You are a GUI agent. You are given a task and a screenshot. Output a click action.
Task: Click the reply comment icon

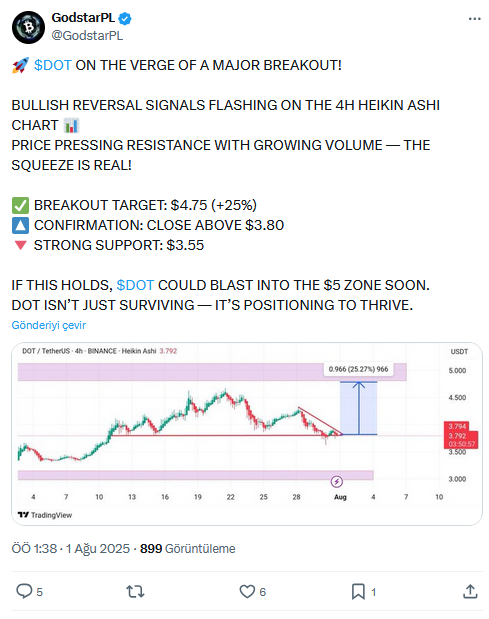24,591
